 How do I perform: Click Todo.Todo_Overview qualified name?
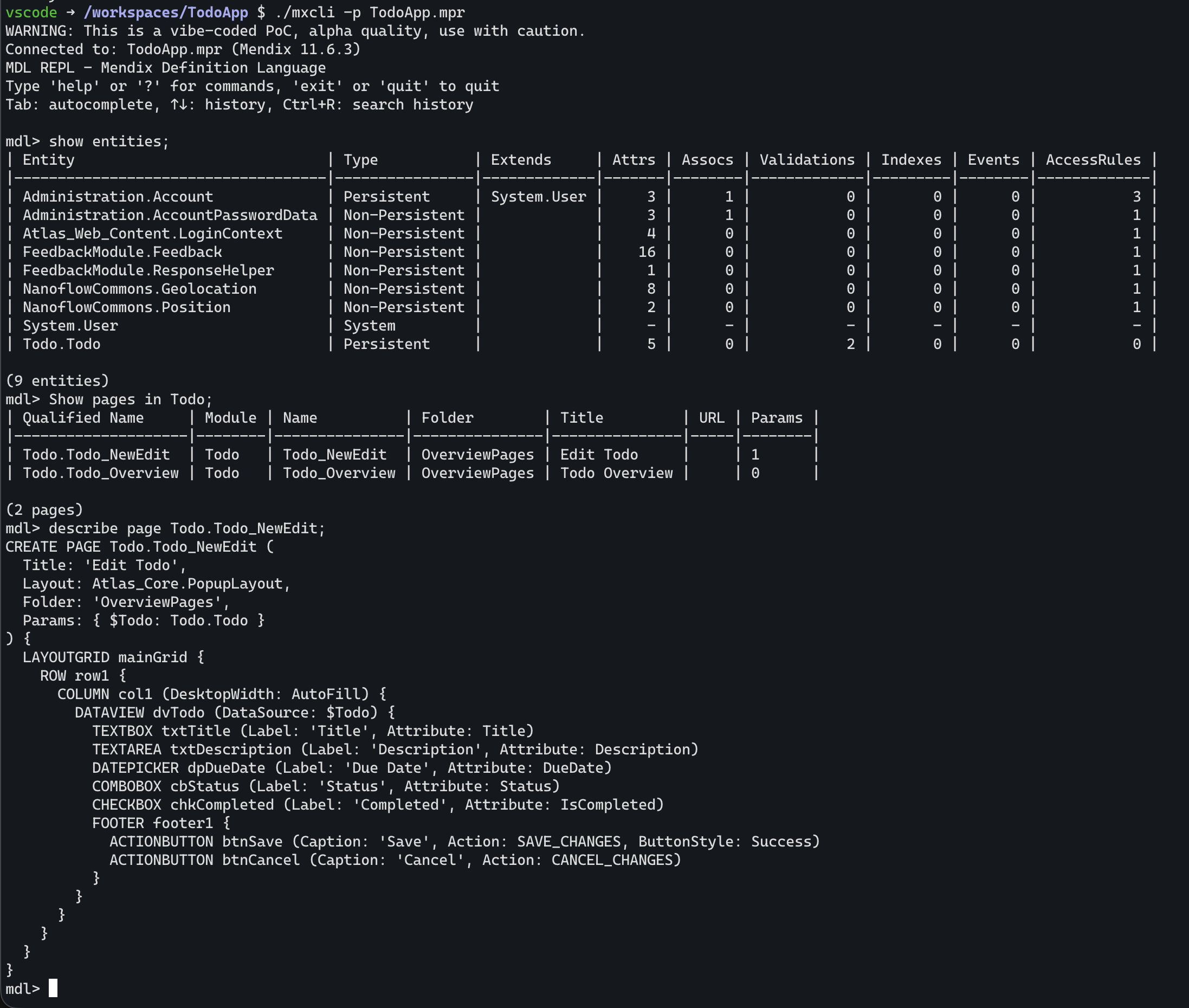click(x=101, y=473)
